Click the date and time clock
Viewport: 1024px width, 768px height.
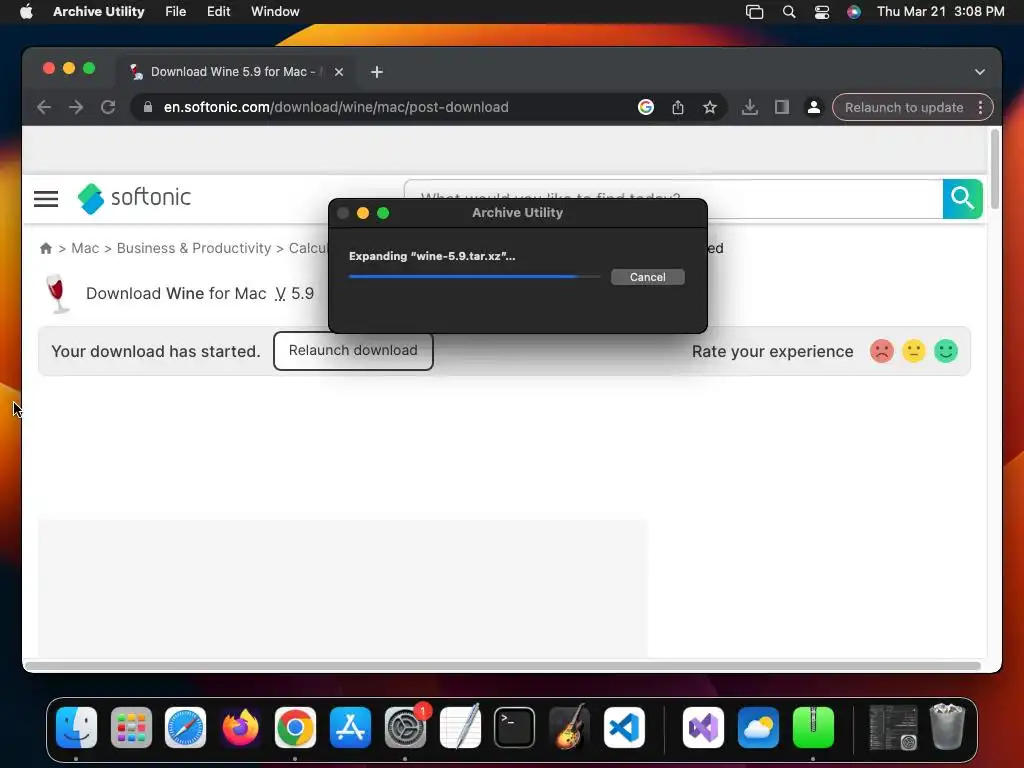940,11
